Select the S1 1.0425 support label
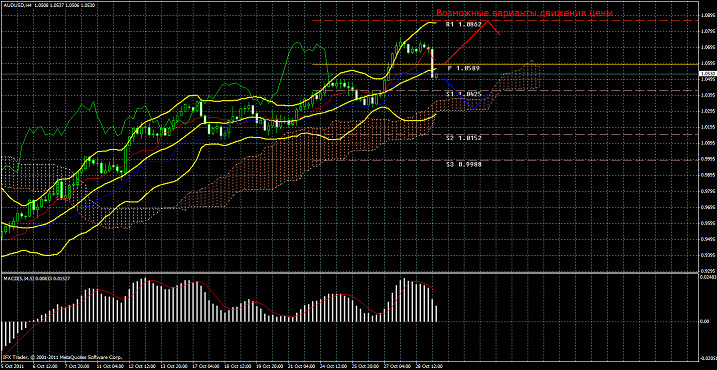 464,94
